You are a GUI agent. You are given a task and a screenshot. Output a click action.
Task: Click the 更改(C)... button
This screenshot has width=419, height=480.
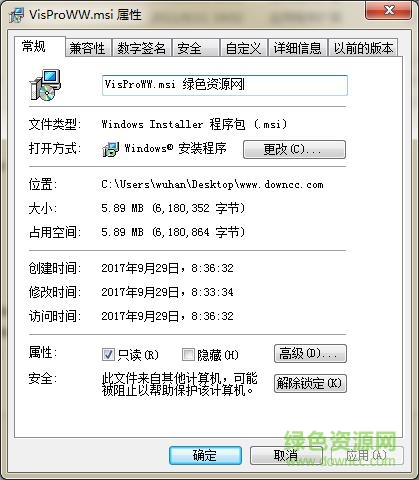point(294,149)
